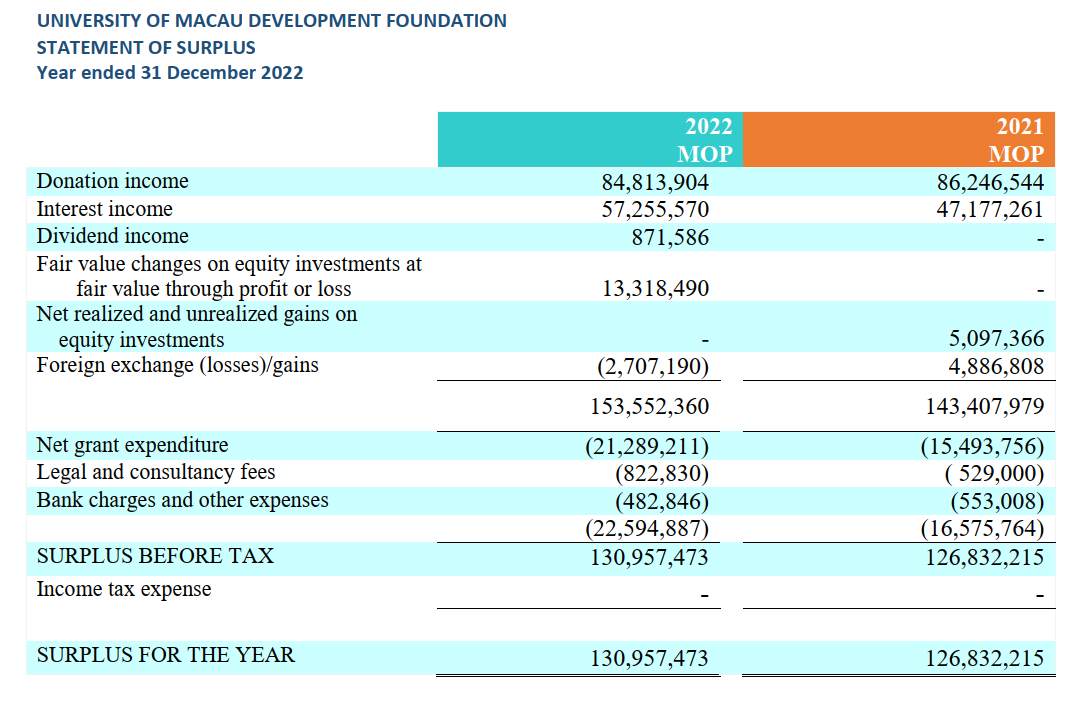Viewport: 1083px width, 707px height.
Task: Click the "Income tax expense" label
Action: 124,589
